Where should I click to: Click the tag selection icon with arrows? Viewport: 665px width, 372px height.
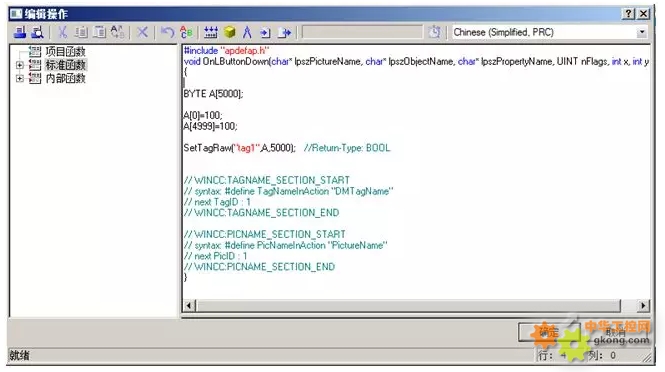211,32
